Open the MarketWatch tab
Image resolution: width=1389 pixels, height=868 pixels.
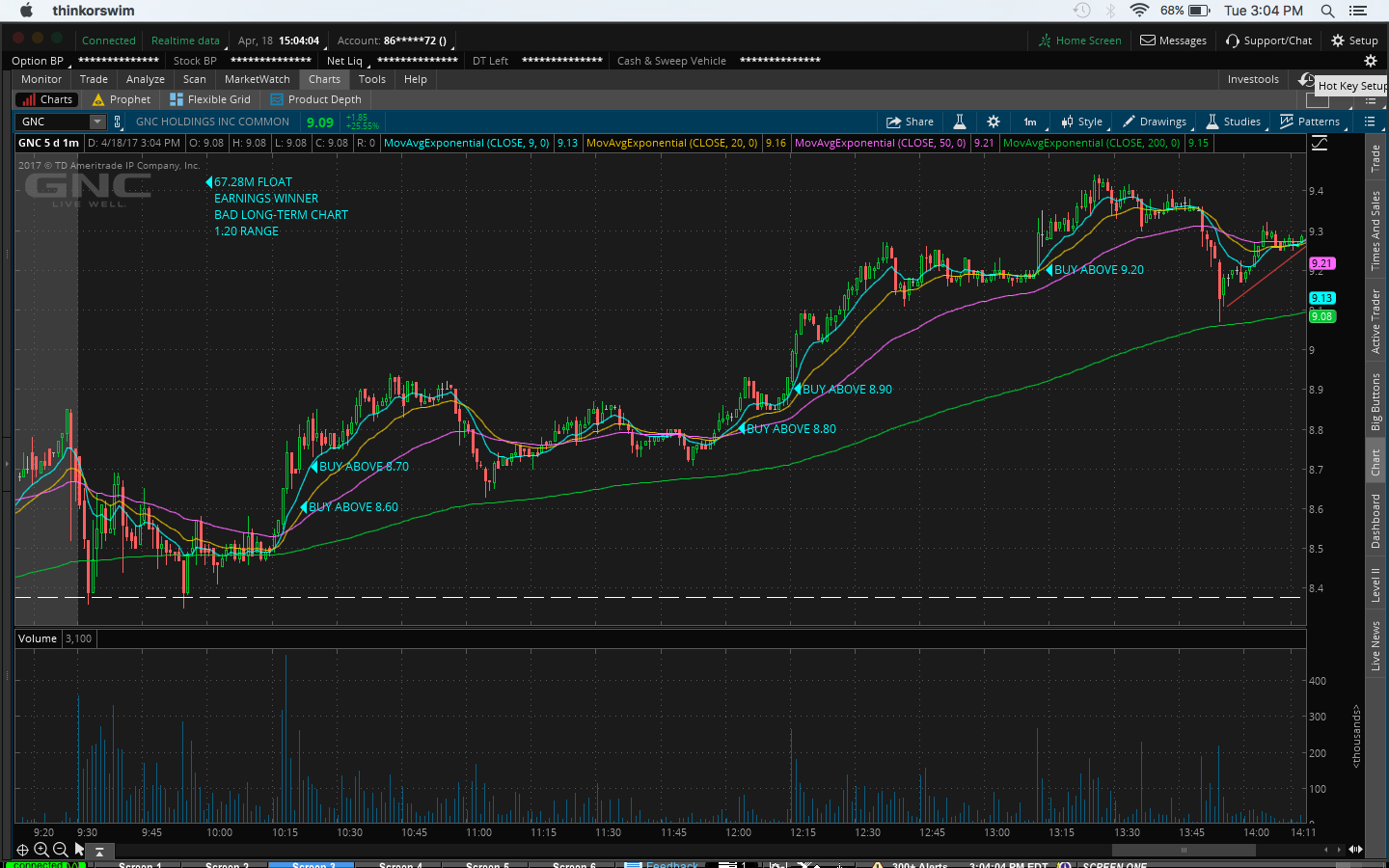[257, 79]
